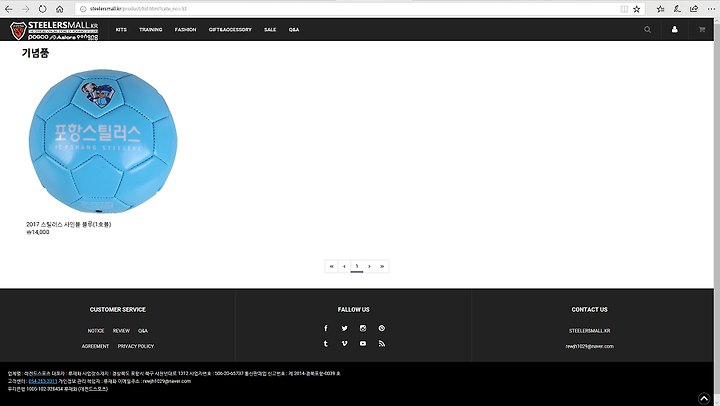
Task: Open the FASHION menu
Action: [x=185, y=29]
